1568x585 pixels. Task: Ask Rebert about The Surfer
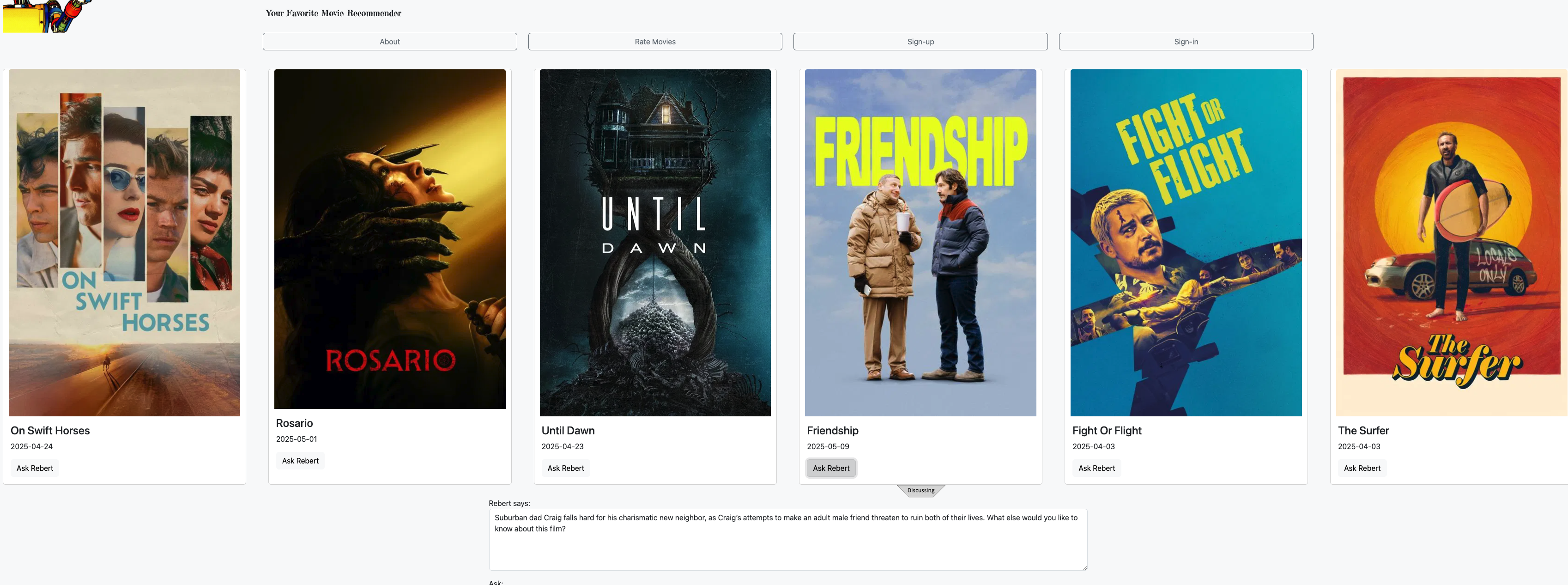(1362, 468)
